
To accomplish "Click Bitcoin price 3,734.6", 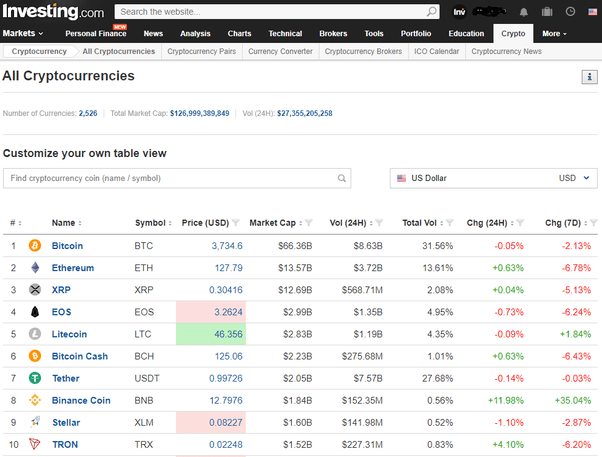I will tap(227, 246).
